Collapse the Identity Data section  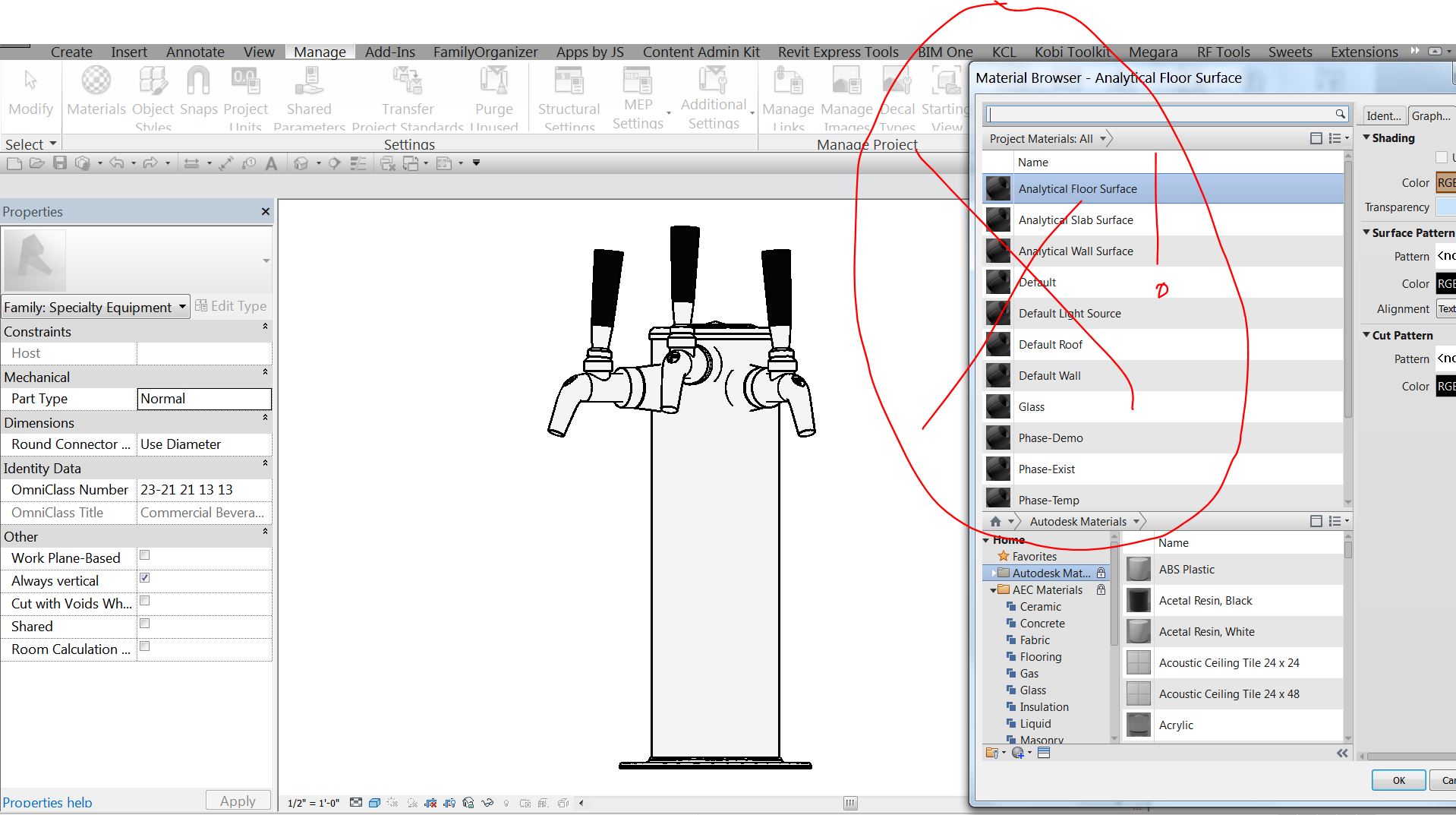coord(264,464)
